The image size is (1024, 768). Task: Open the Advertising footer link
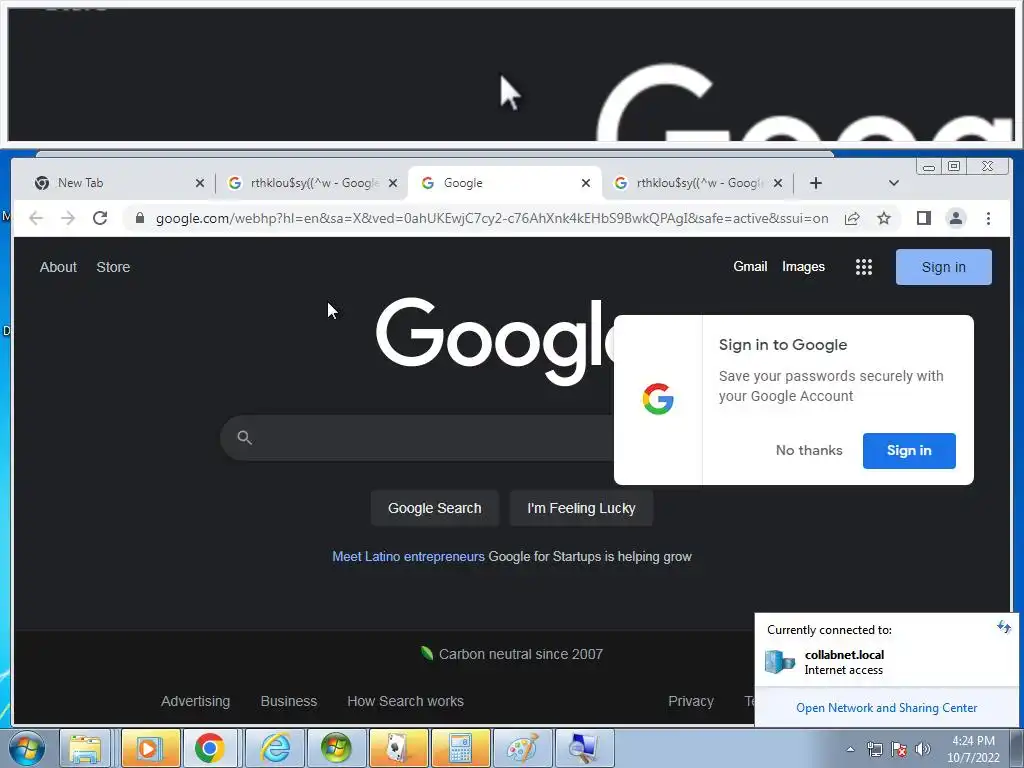pos(195,701)
